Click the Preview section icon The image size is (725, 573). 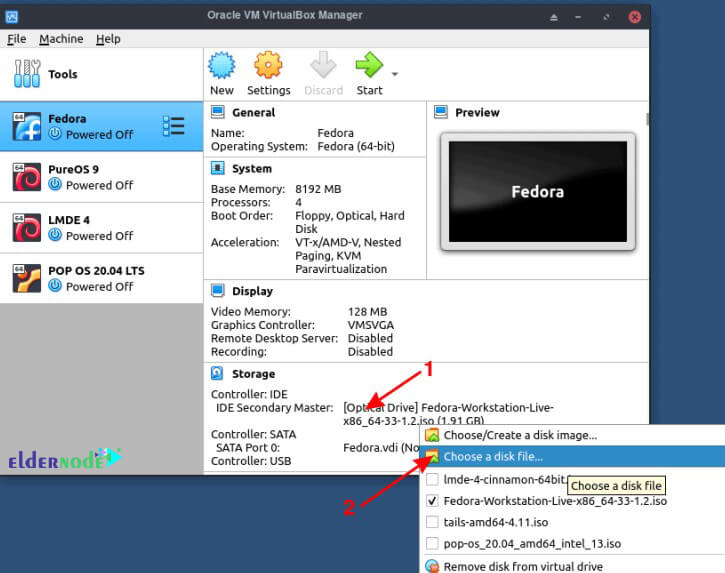pos(441,112)
